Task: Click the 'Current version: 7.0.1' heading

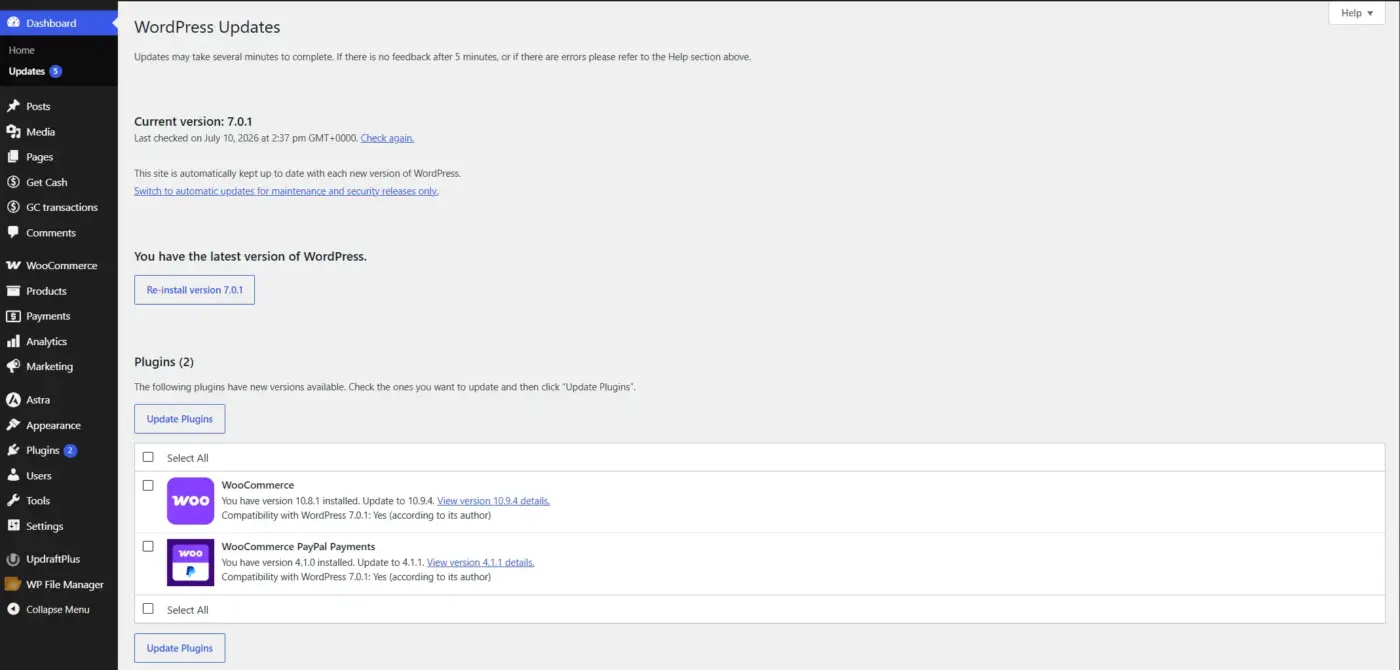Action: coord(193,122)
